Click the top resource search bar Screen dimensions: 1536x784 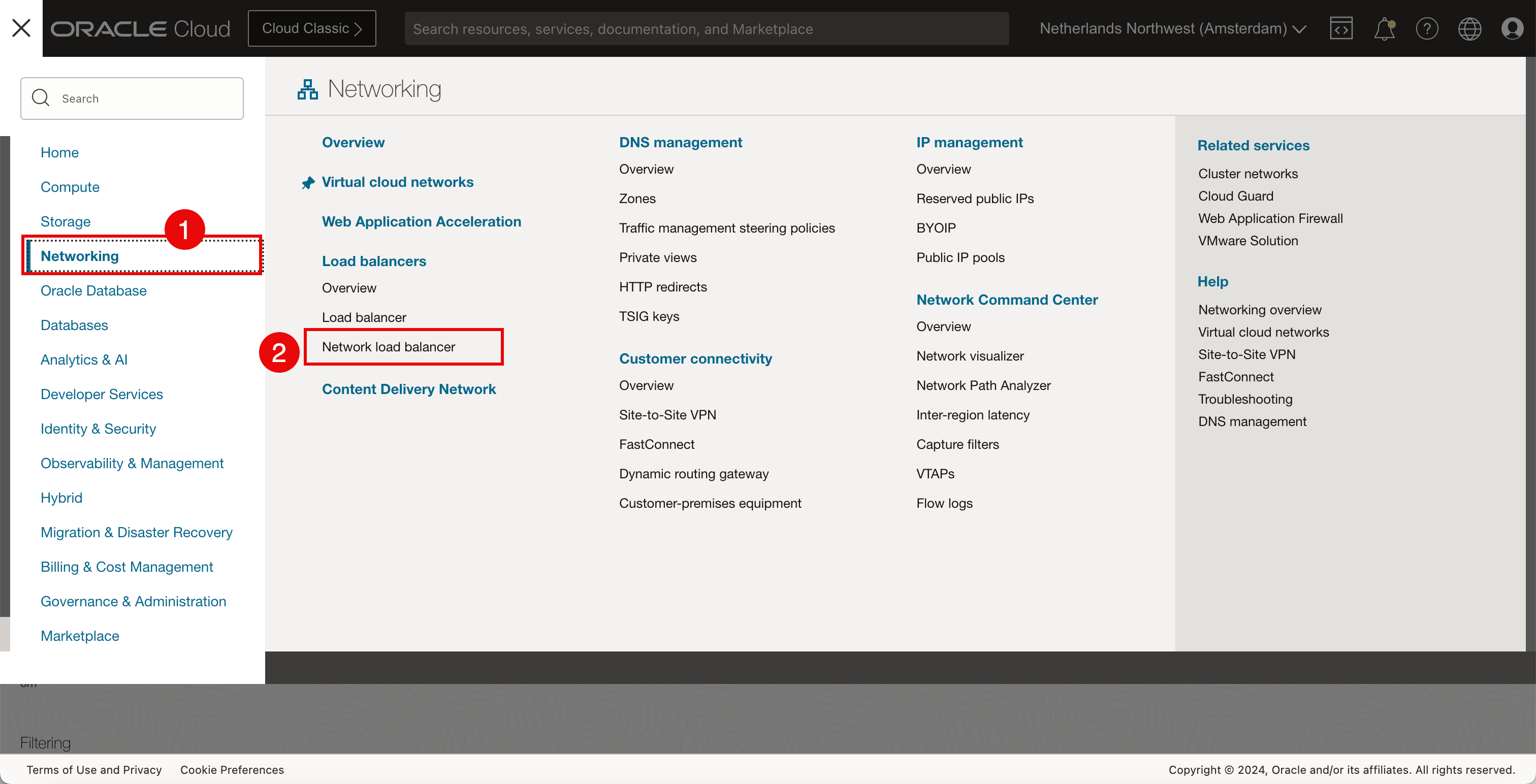706,28
